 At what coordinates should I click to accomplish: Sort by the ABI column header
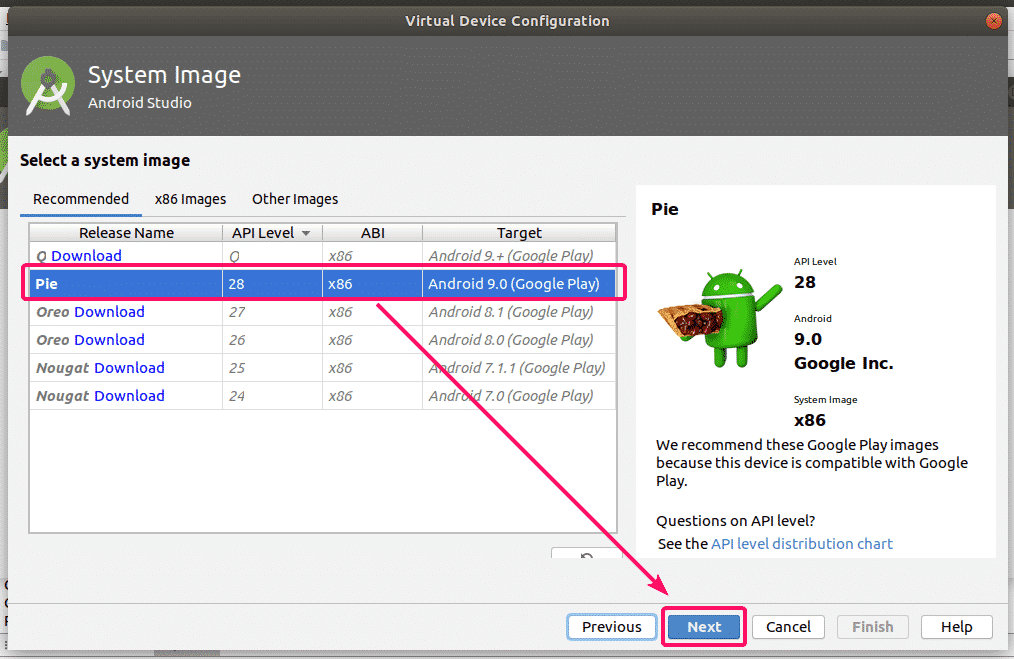point(372,233)
